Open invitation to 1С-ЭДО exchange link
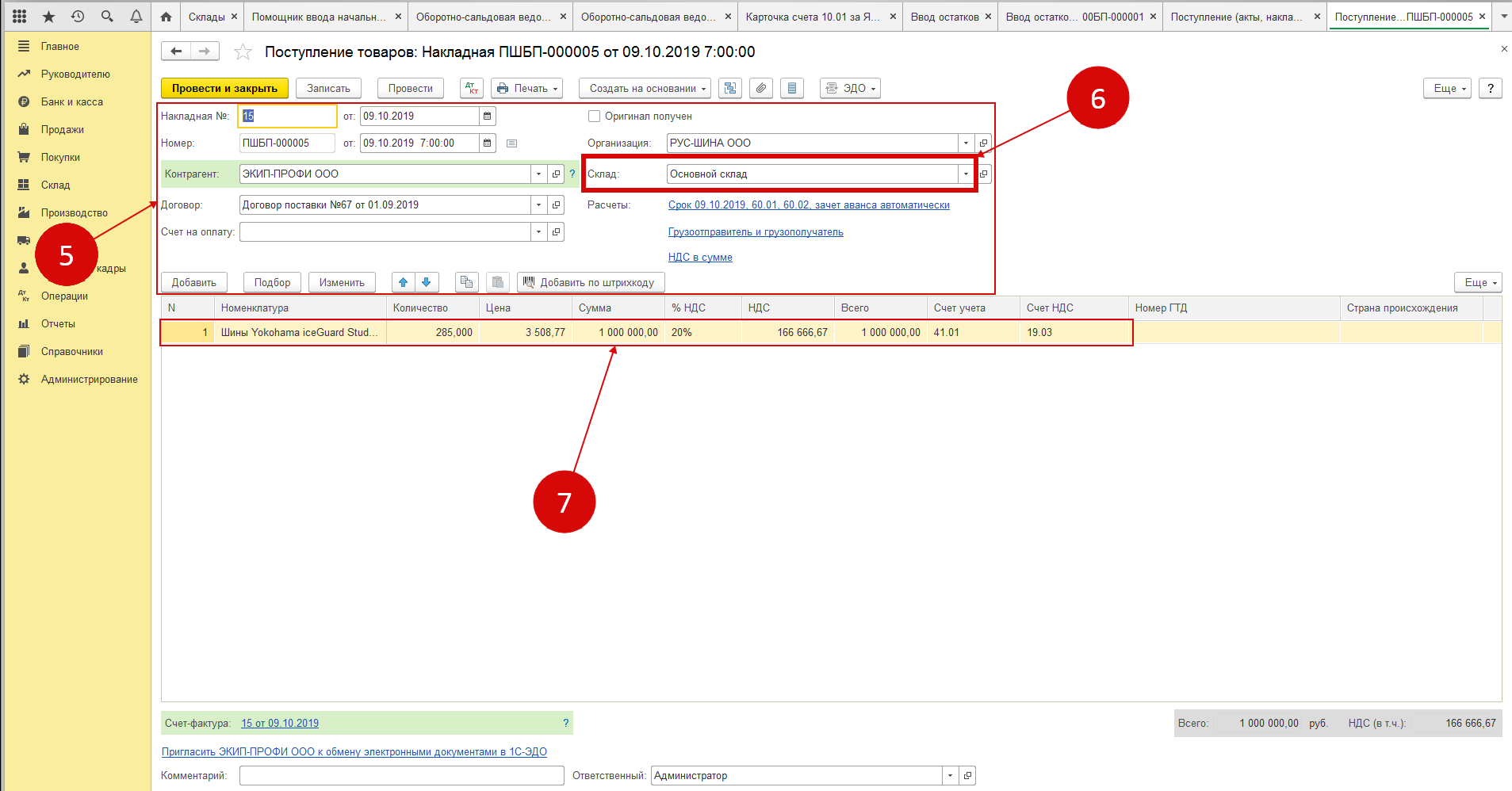 pos(354,751)
